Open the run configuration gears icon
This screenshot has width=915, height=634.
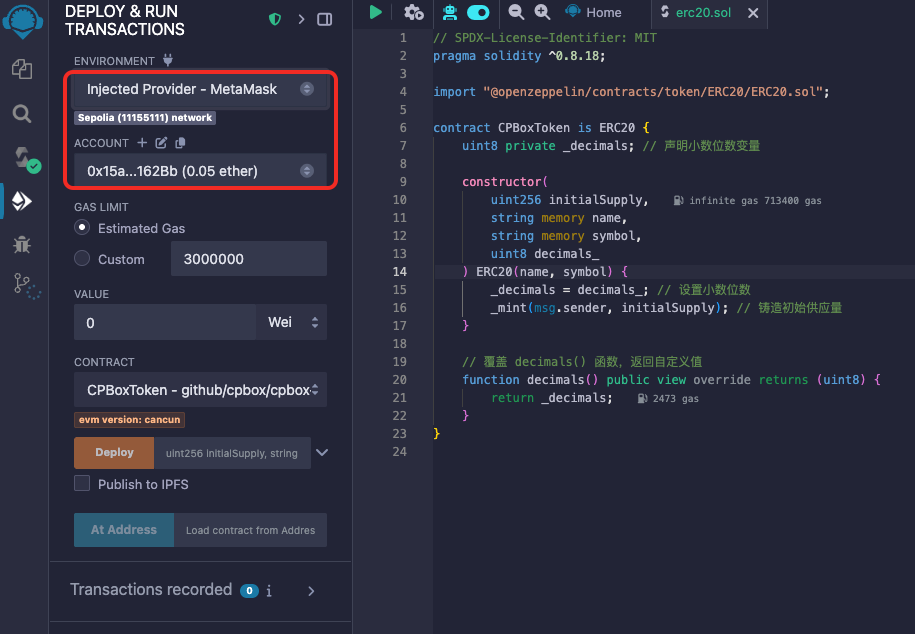(414, 12)
